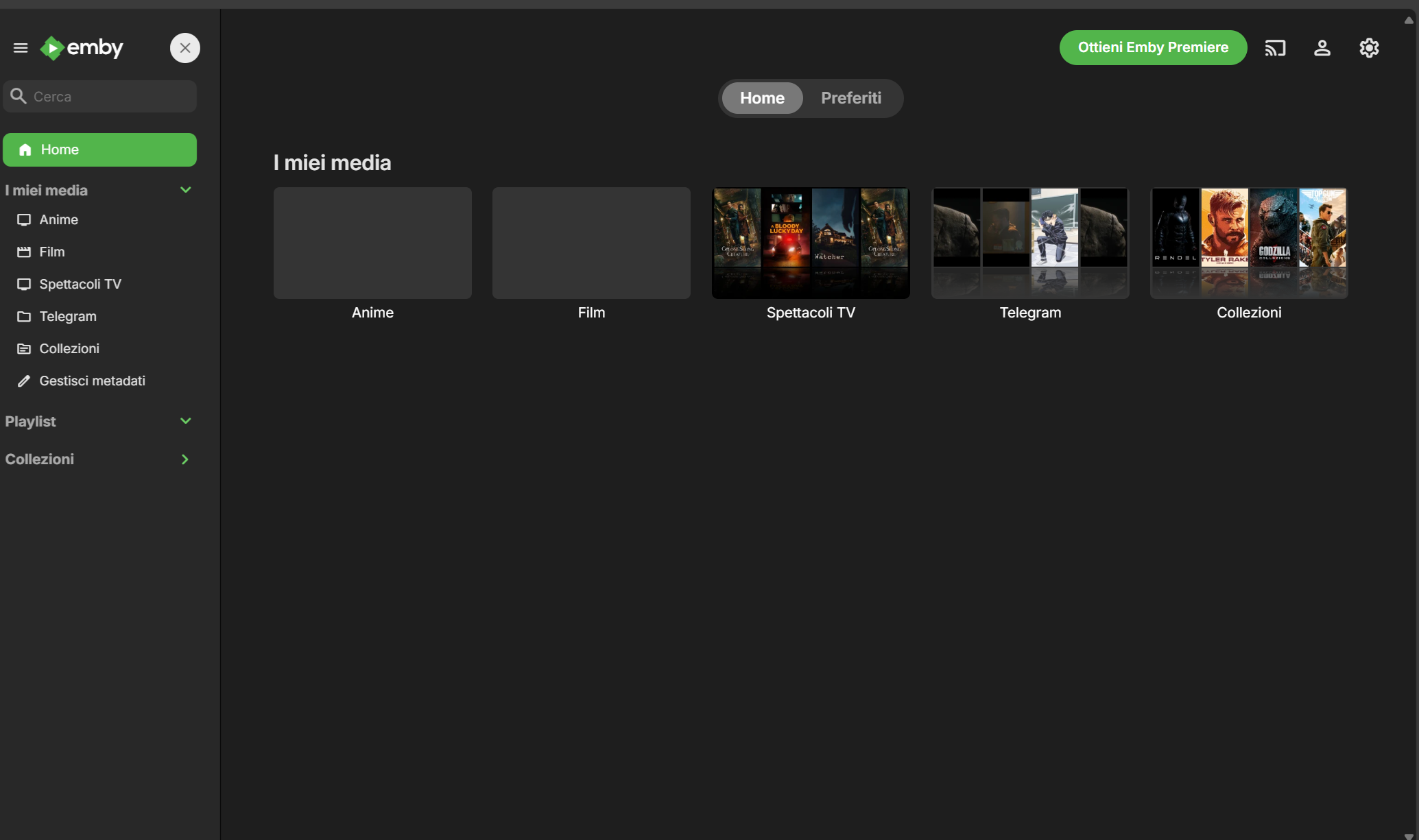Image resolution: width=1419 pixels, height=840 pixels.
Task: Click the hamburger menu icon
Action: pyautogui.click(x=21, y=48)
